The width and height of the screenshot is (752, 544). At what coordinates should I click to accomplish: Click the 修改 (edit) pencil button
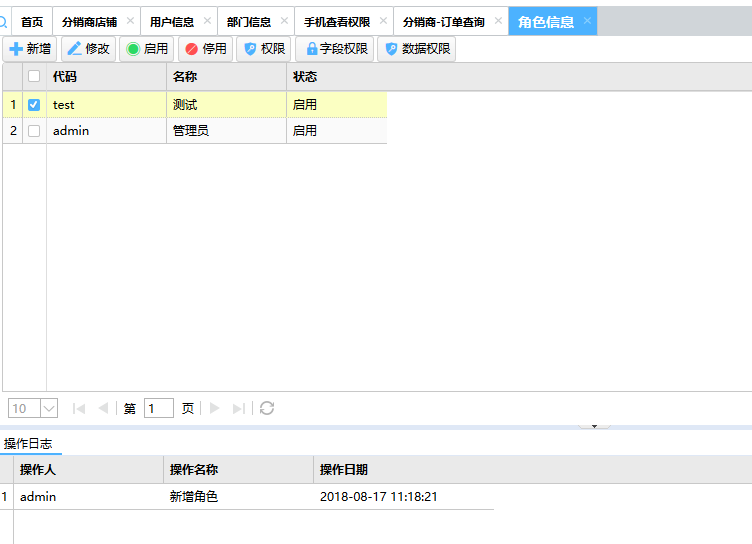click(88, 49)
